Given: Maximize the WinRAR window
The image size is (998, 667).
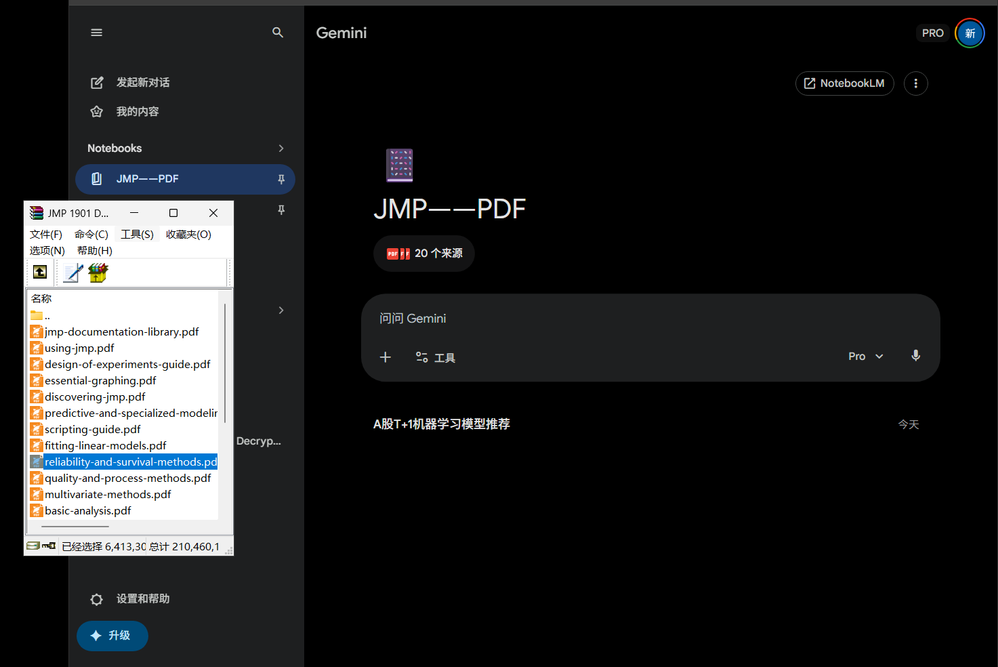Looking at the screenshot, I should (x=173, y=213).
